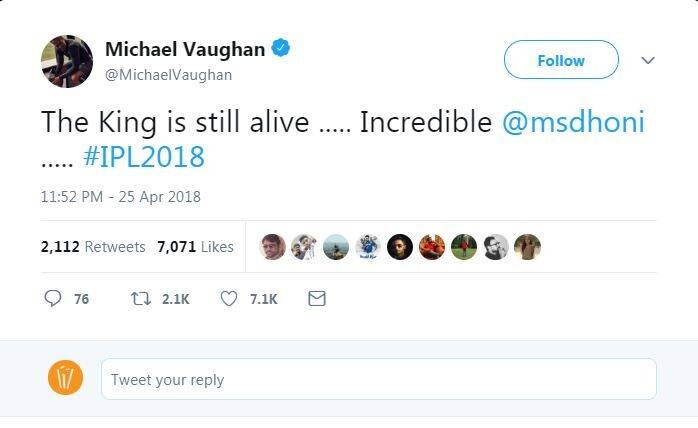This screenshot has width=698, height=428.
Task: Click the Michael Vaughan display name
Action: tap(186, 49)
